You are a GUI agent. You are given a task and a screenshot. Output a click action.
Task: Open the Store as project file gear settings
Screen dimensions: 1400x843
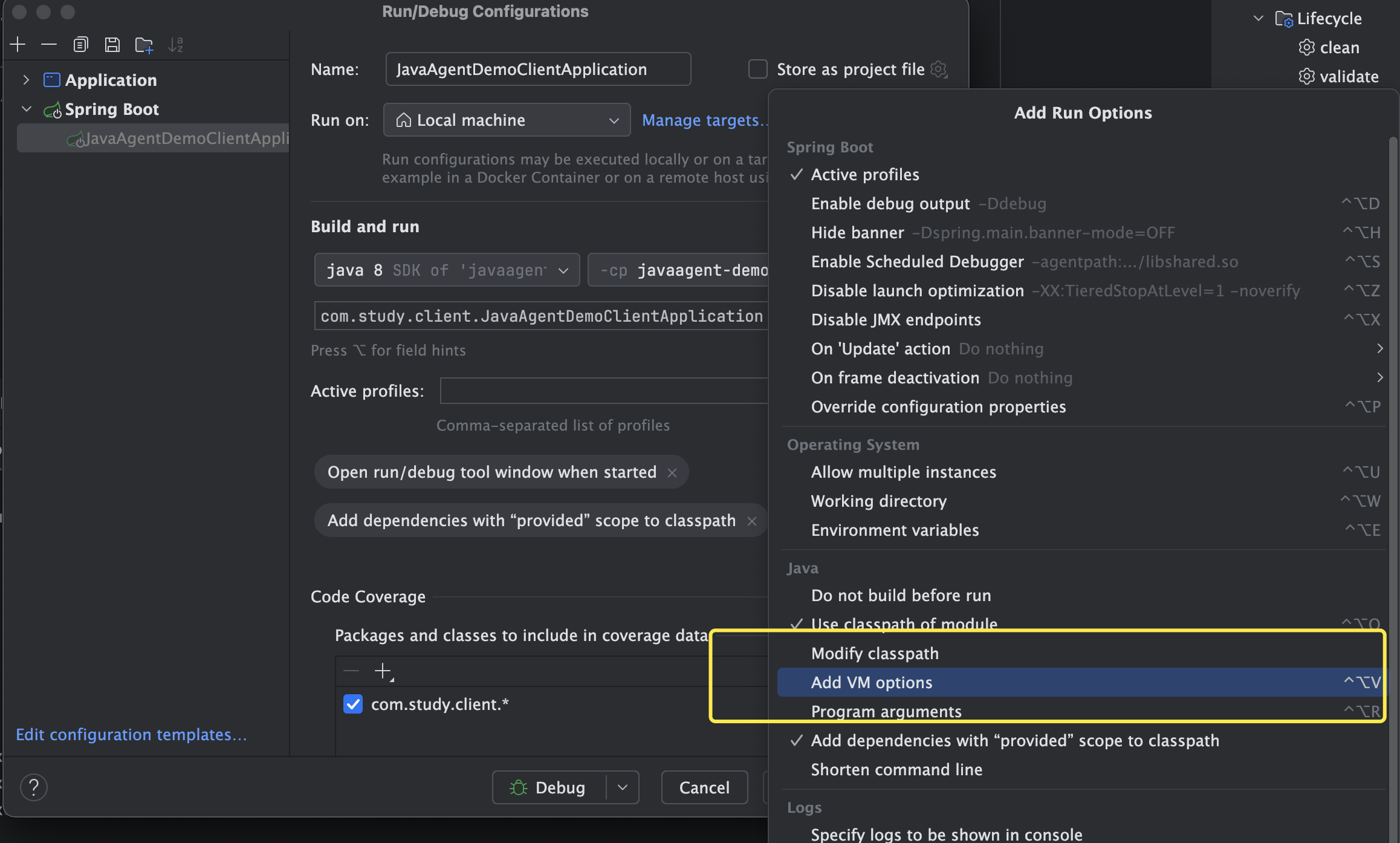(938, 69)
